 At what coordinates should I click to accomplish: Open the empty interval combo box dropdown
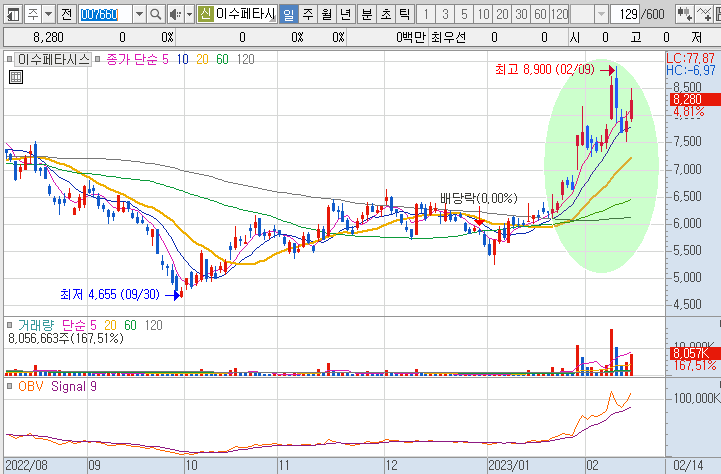coord(601,14)
